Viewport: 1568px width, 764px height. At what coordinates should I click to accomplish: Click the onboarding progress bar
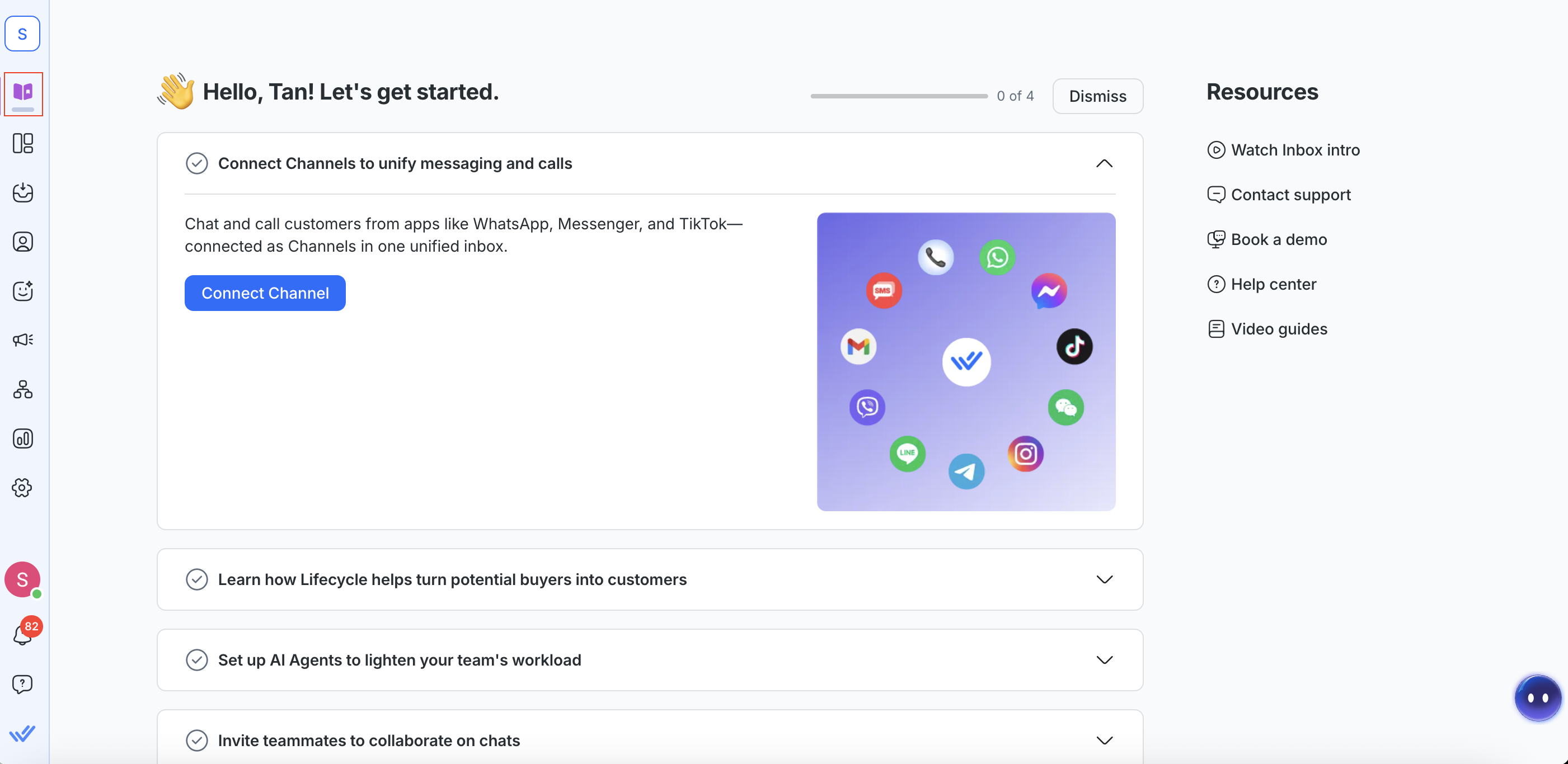[898, 96]
